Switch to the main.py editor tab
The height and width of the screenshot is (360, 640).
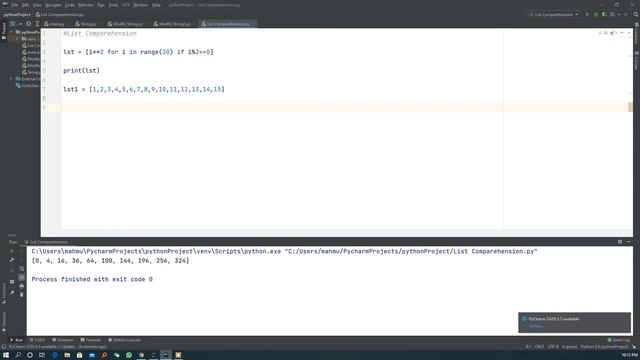(x=55, y=24)
